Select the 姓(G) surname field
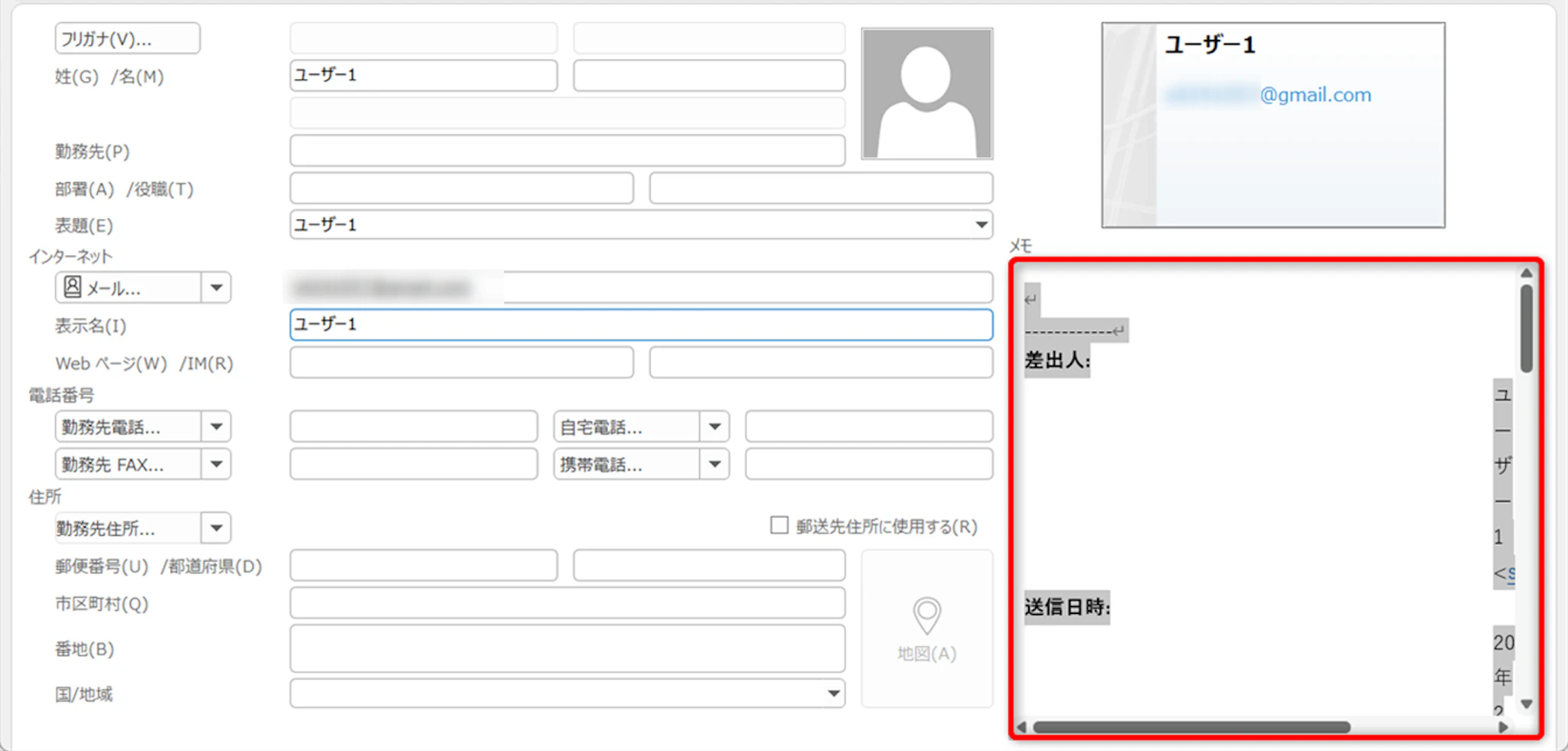This screenshot has height=751, width=1568. coord(423,75)
